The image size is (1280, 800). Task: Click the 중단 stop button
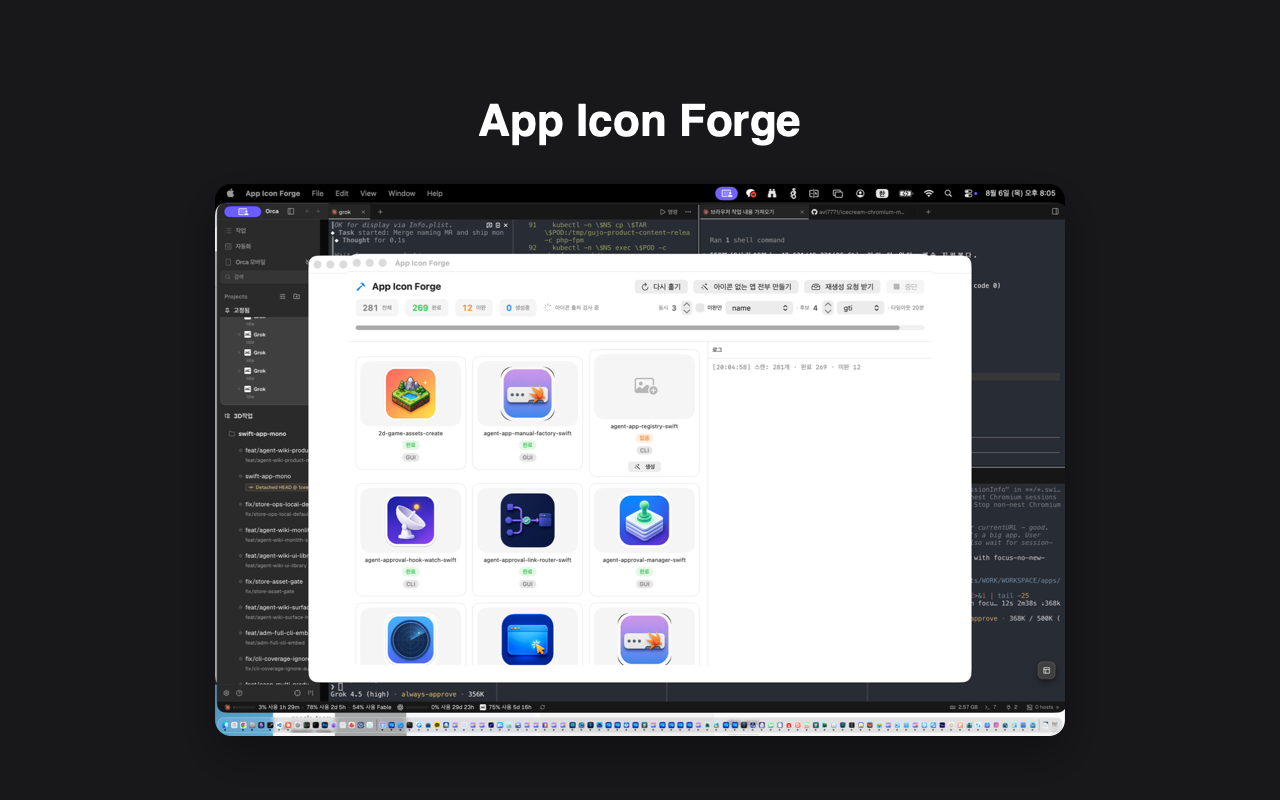point(905,287)
